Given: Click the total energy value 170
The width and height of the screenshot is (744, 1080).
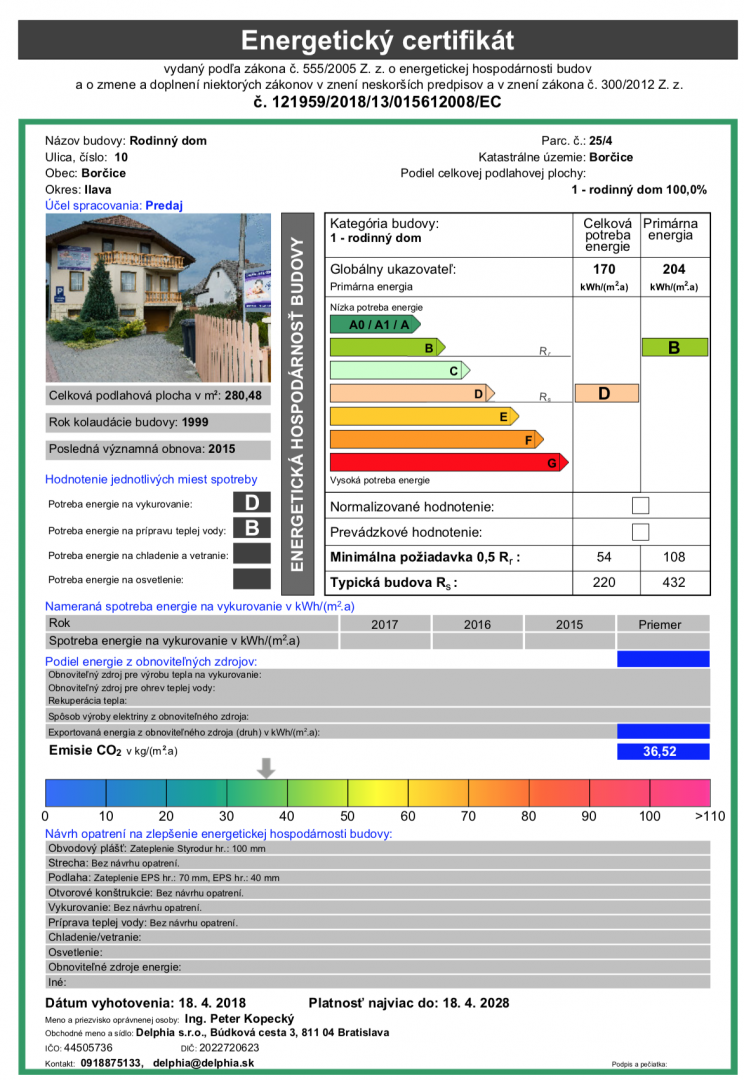Looking at the screenshot, I should tap(604, 269).
